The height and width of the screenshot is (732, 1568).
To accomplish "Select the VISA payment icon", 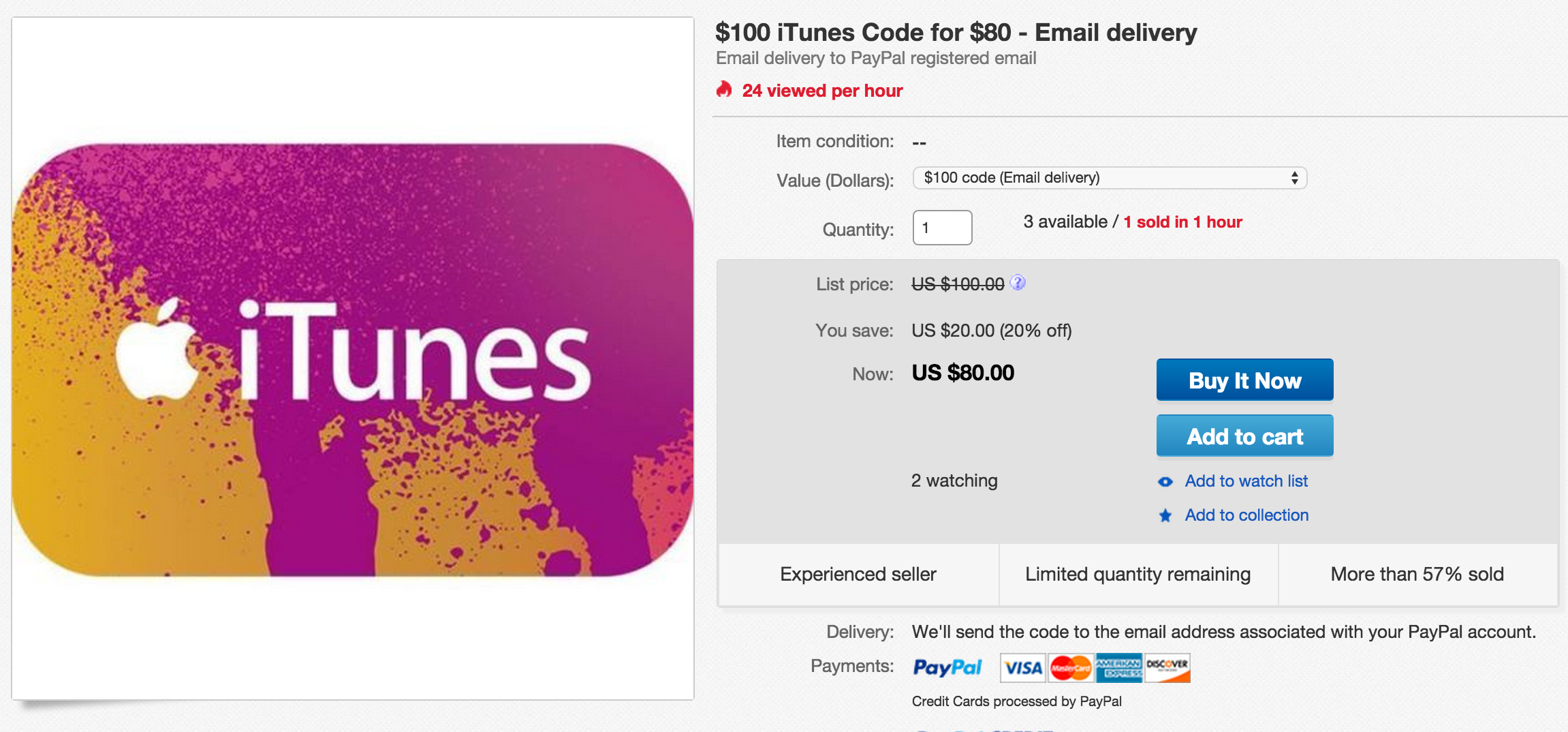I will pyautogui.click(x=1022, y=668).
